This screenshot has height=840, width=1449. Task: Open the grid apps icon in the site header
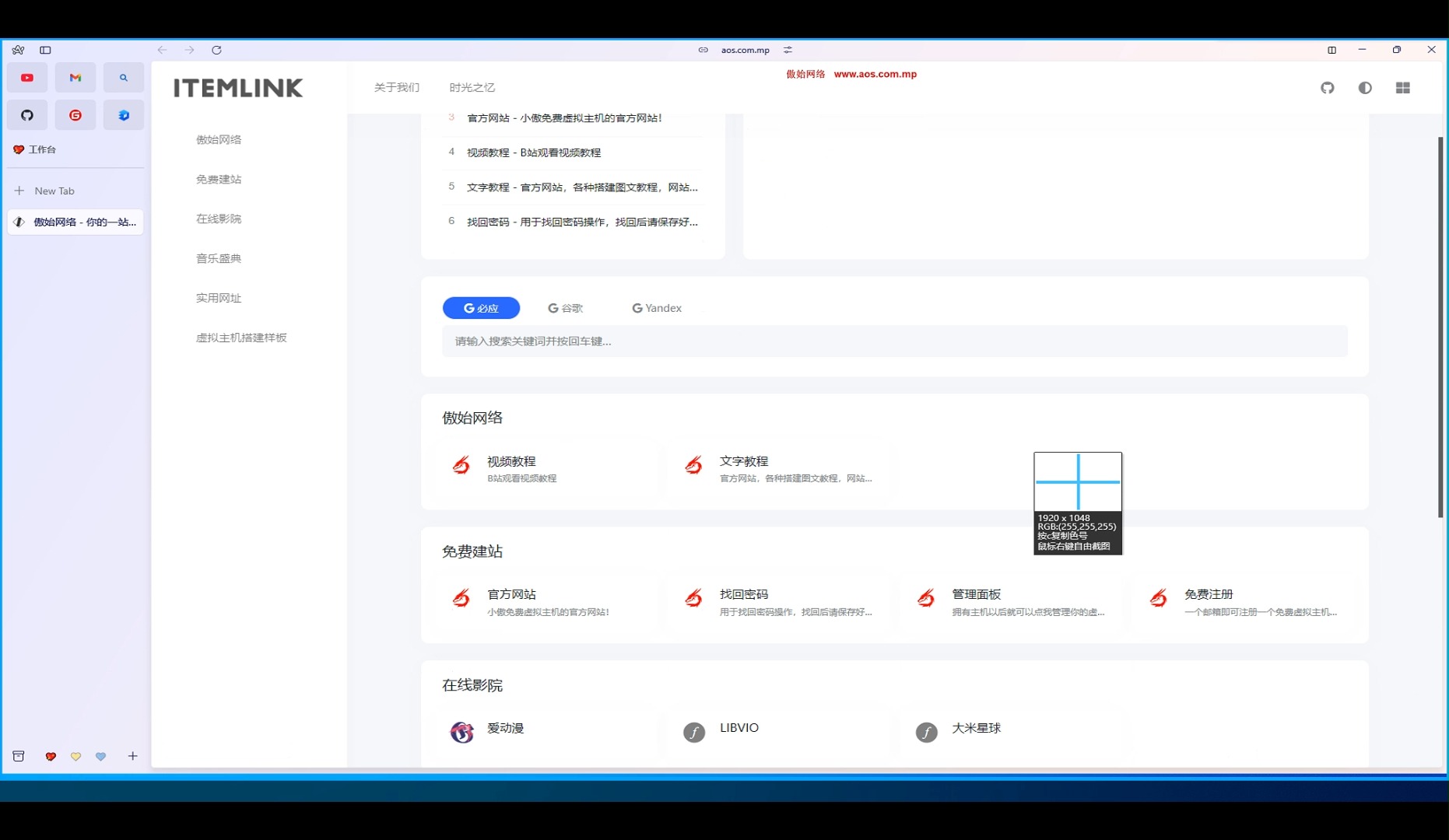click(1403, 88)
